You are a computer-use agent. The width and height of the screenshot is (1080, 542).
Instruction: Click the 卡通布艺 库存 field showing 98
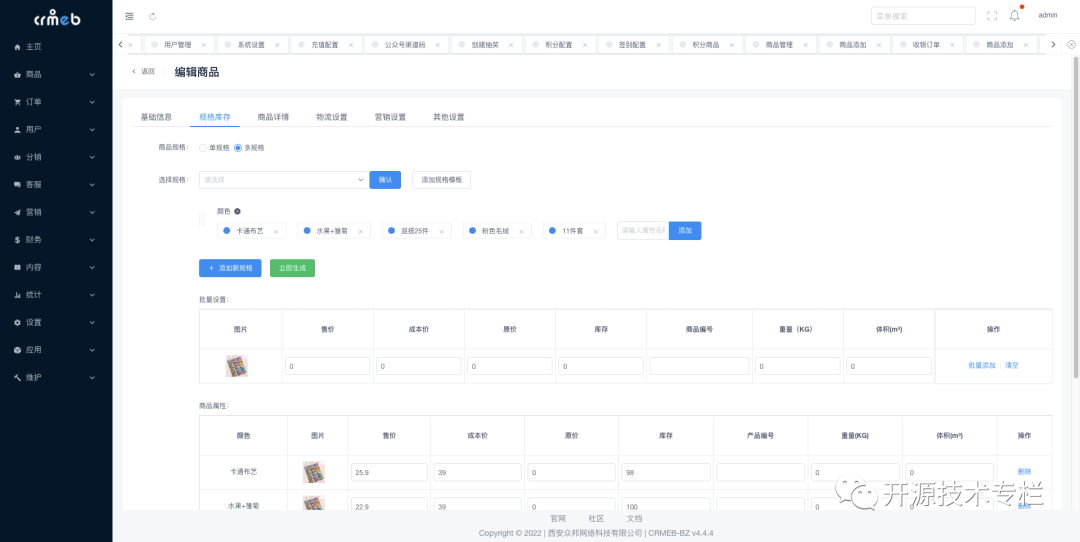[x=665, y=472]
